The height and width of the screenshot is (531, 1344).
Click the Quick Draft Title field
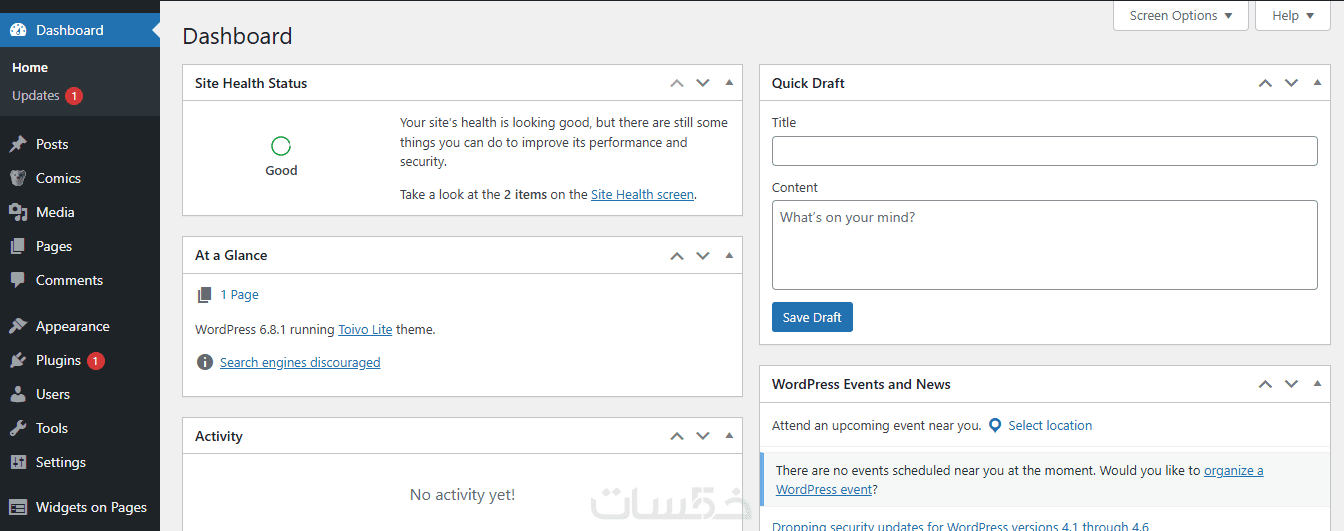(x=1044, y=151)
